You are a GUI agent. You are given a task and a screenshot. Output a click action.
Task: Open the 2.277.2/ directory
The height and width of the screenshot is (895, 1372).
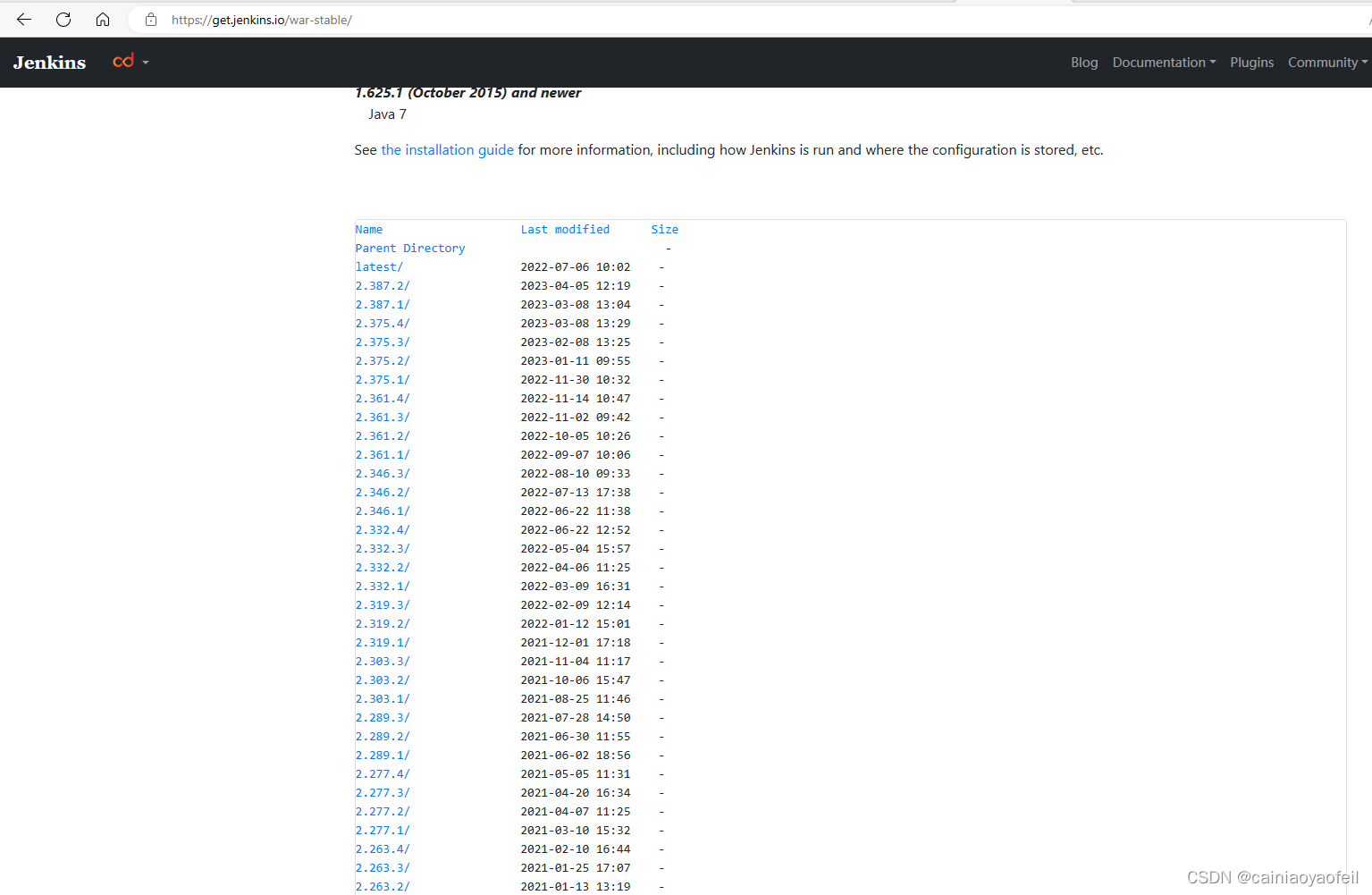[x=383, y=812]
